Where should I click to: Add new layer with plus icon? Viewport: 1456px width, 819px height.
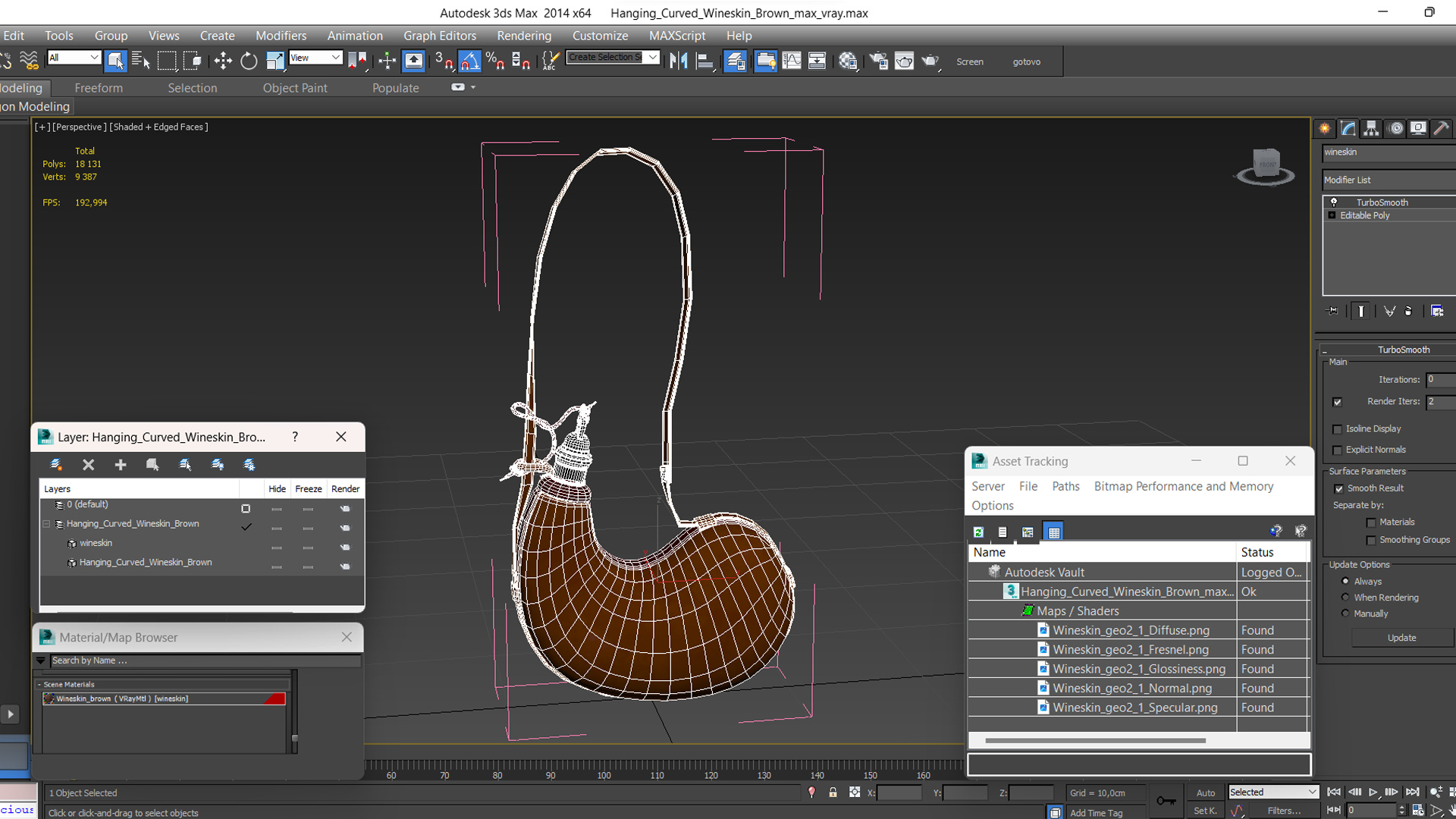(x=121, y=465)
